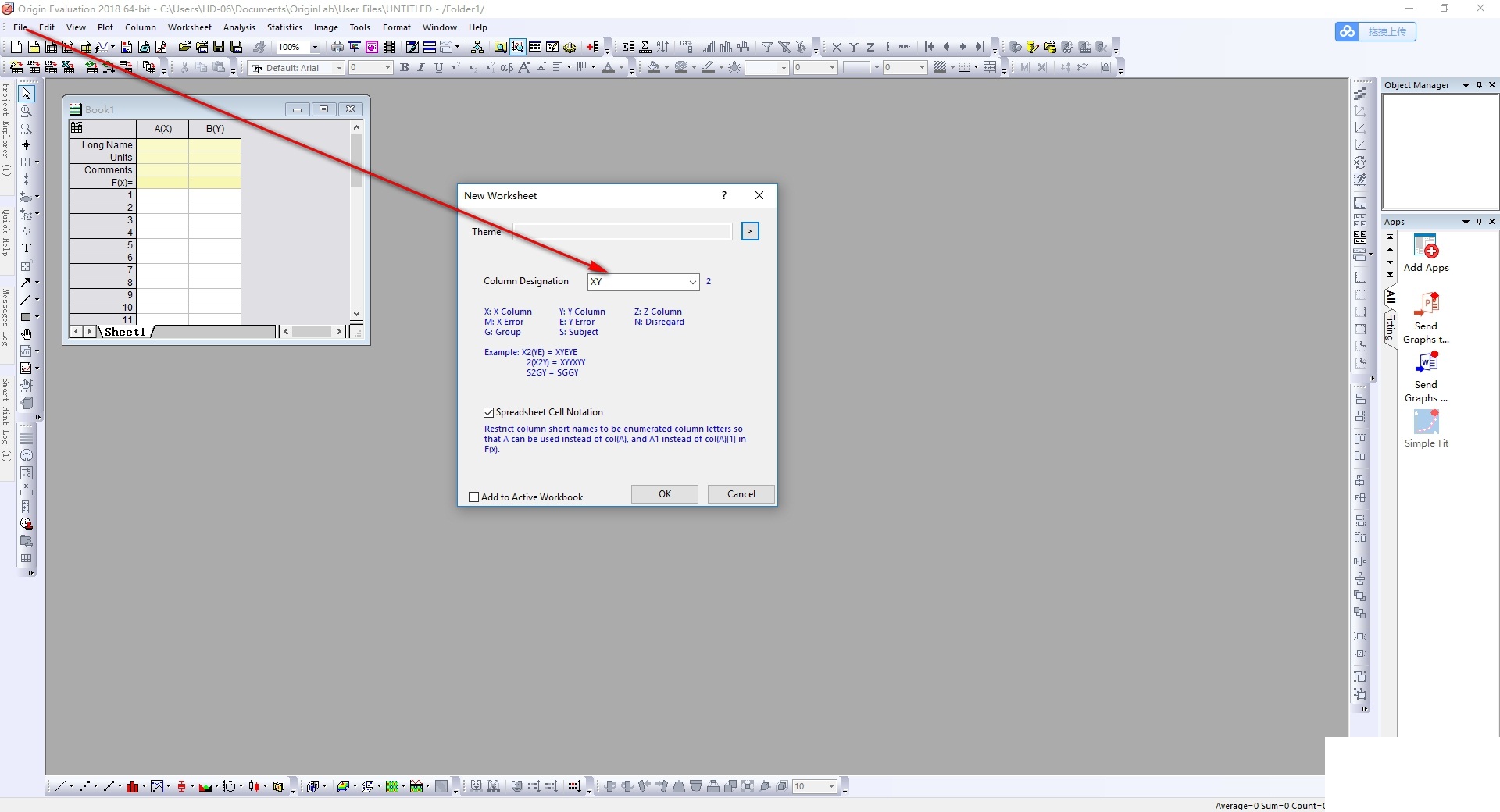Click the Greek symbols αβ icon
The width and height of the screenshot is (1500, 812).
[506, 68]
